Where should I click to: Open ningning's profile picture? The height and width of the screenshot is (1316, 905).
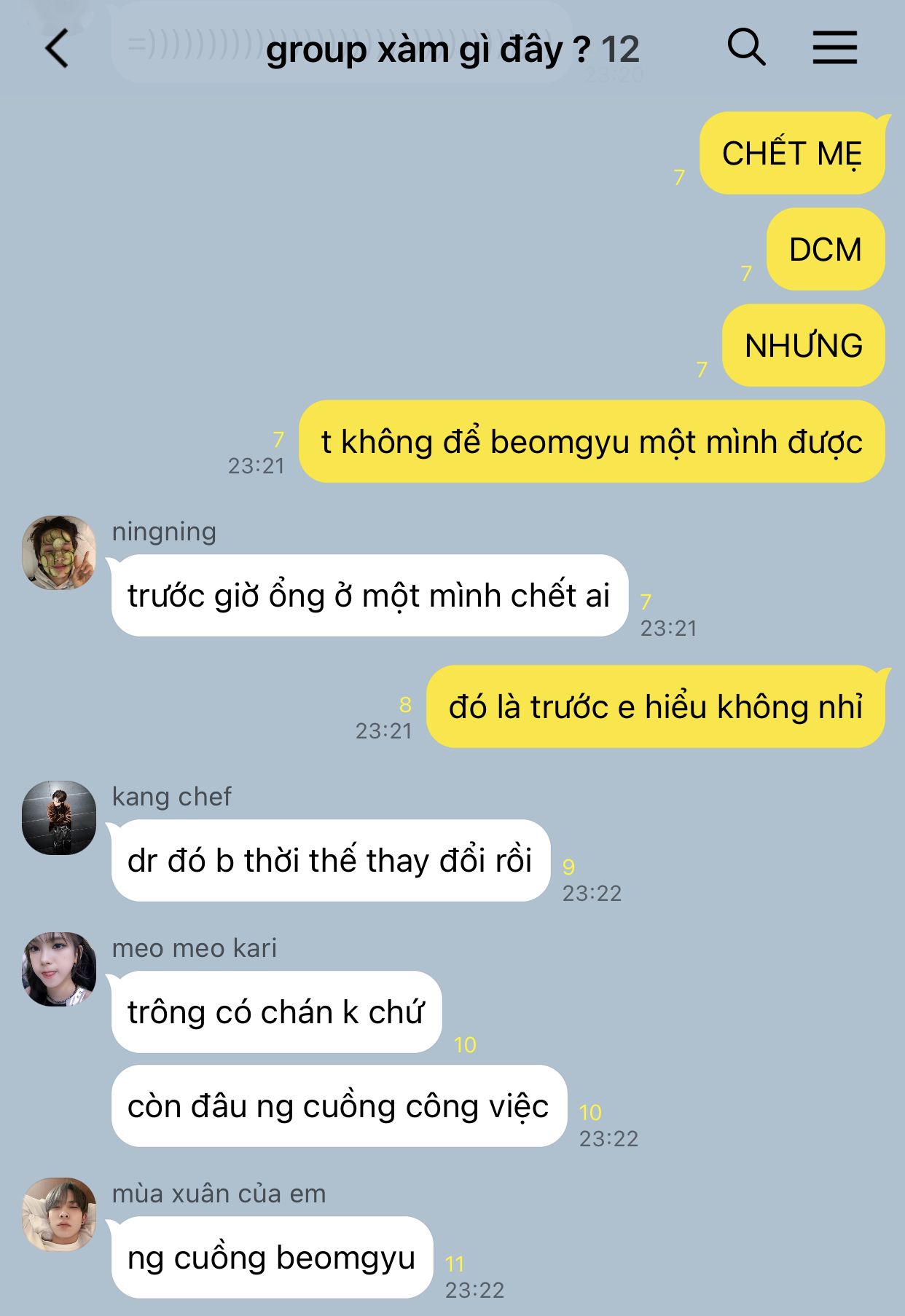coord(59,553)
